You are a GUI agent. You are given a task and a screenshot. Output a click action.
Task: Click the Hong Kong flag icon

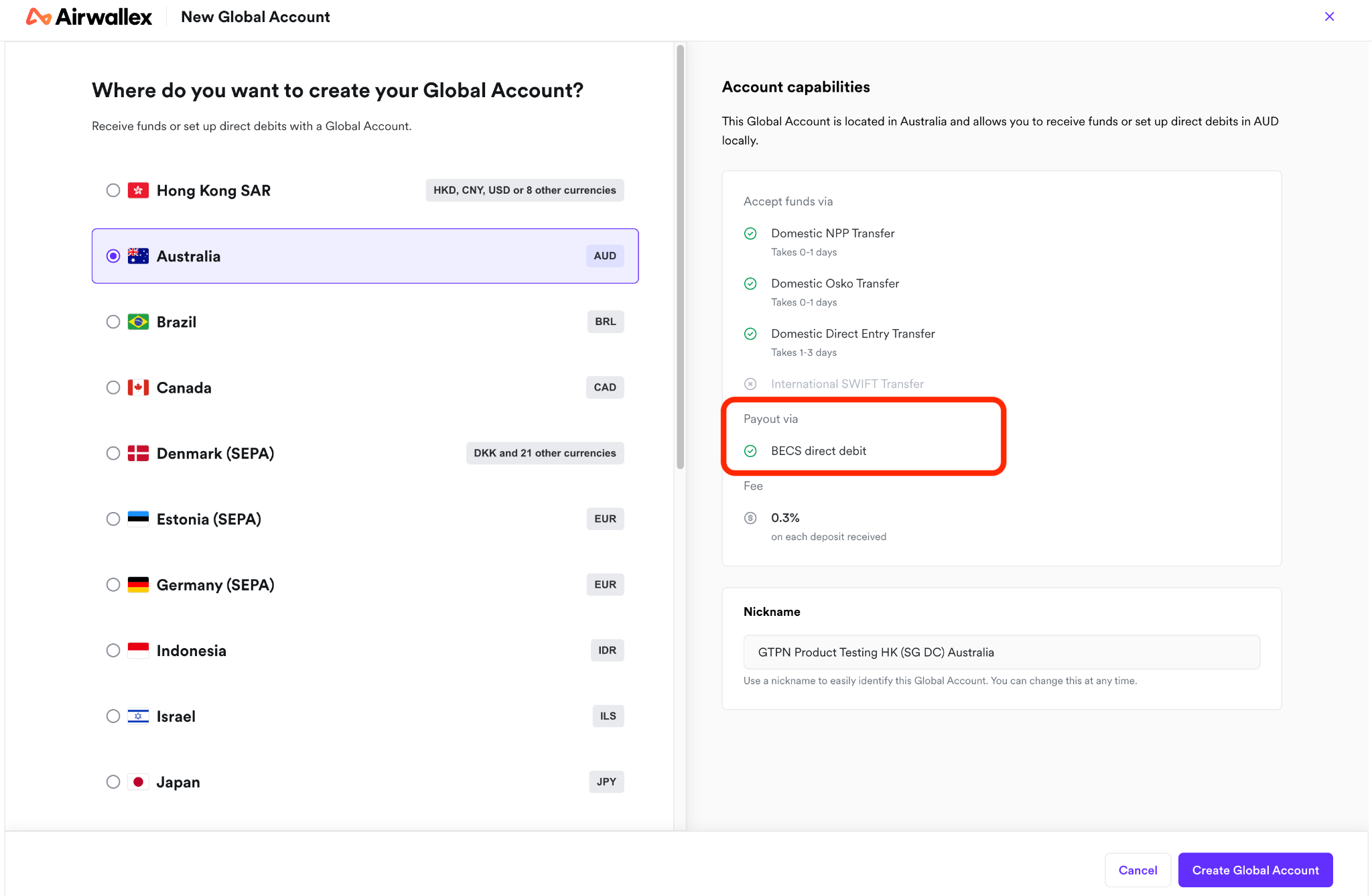pyautogui.click(x=138, y=190)
